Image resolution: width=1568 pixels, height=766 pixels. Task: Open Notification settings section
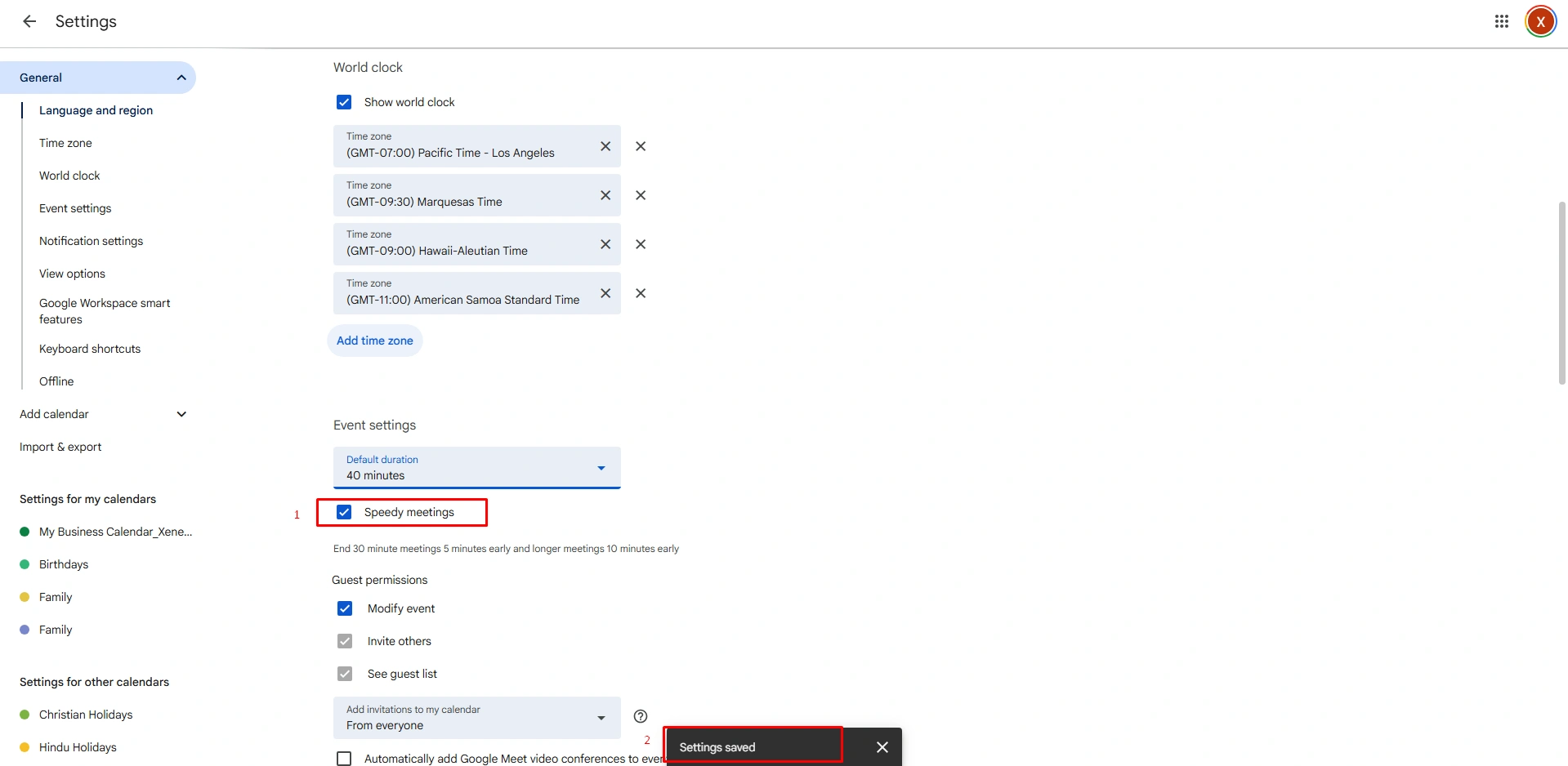pyautogui.click(x=91, y=241)
